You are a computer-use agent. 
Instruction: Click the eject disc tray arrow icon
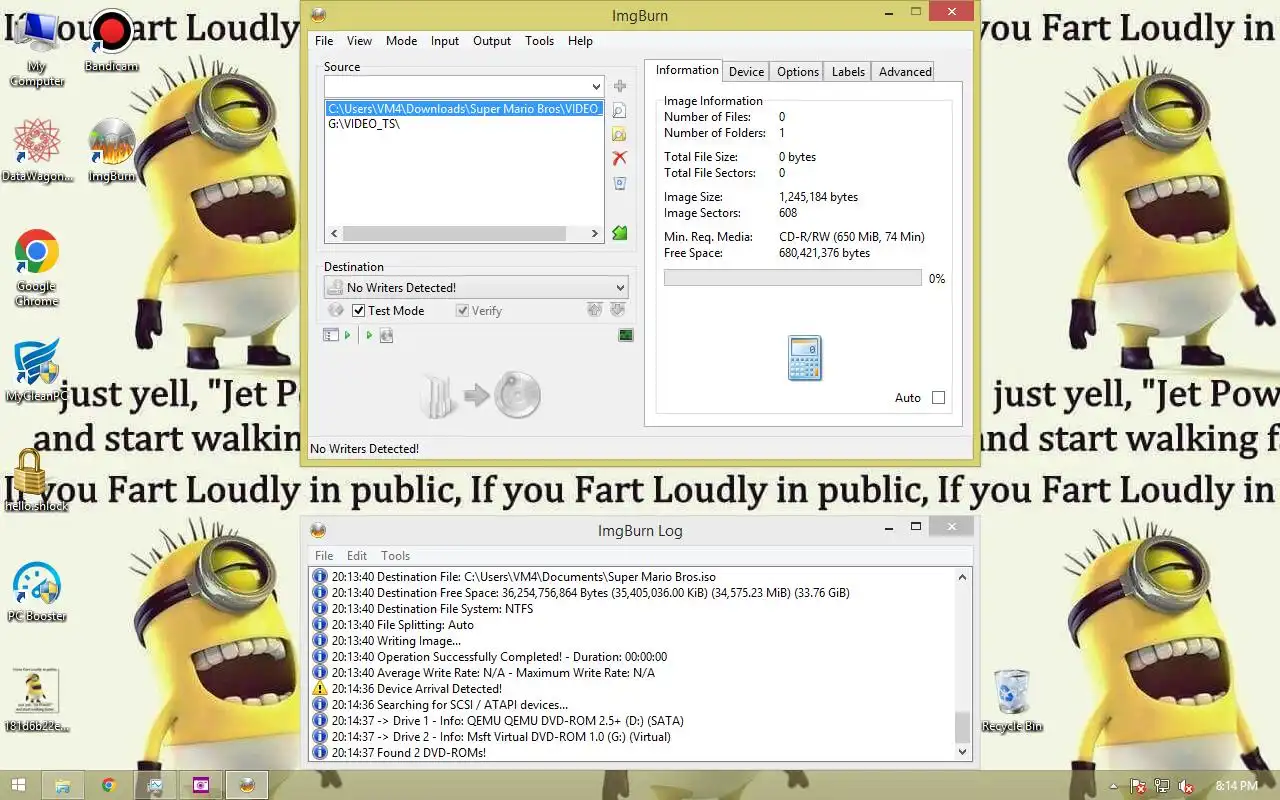pos(618,311)
